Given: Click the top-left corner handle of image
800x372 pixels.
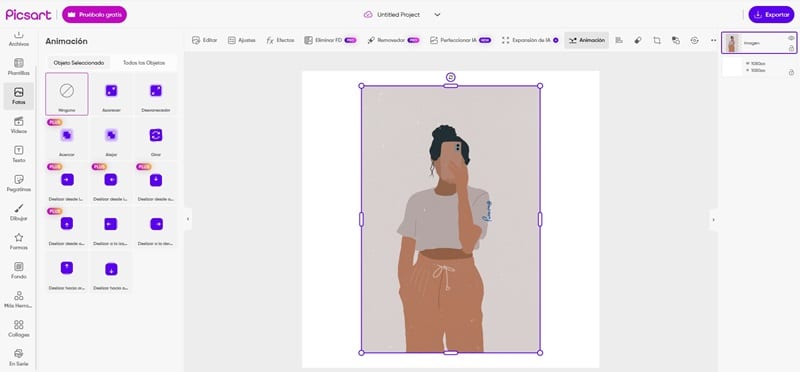Looking at the screenshot, I should (x=361, y=86).
